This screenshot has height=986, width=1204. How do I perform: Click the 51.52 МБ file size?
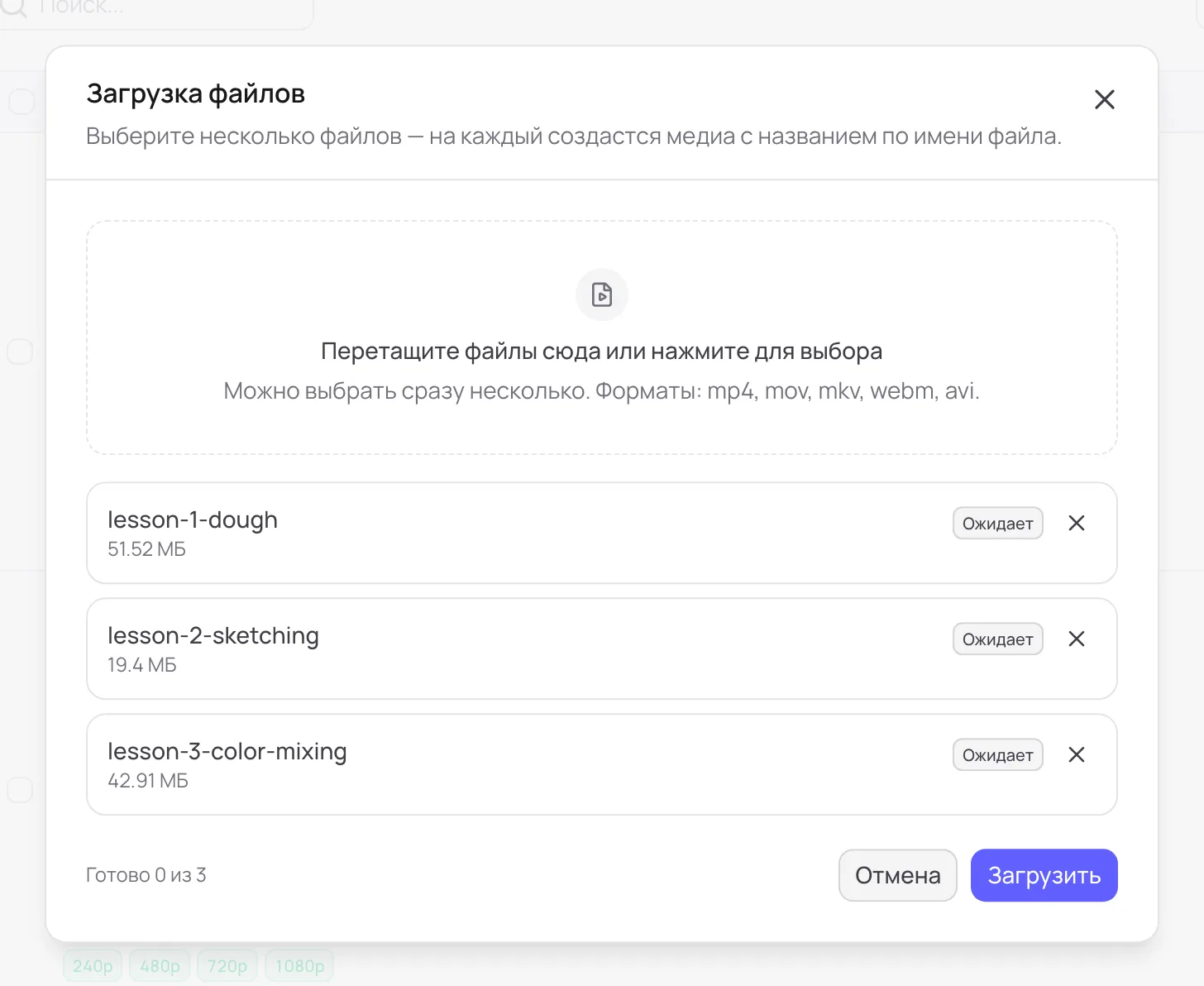146,549
